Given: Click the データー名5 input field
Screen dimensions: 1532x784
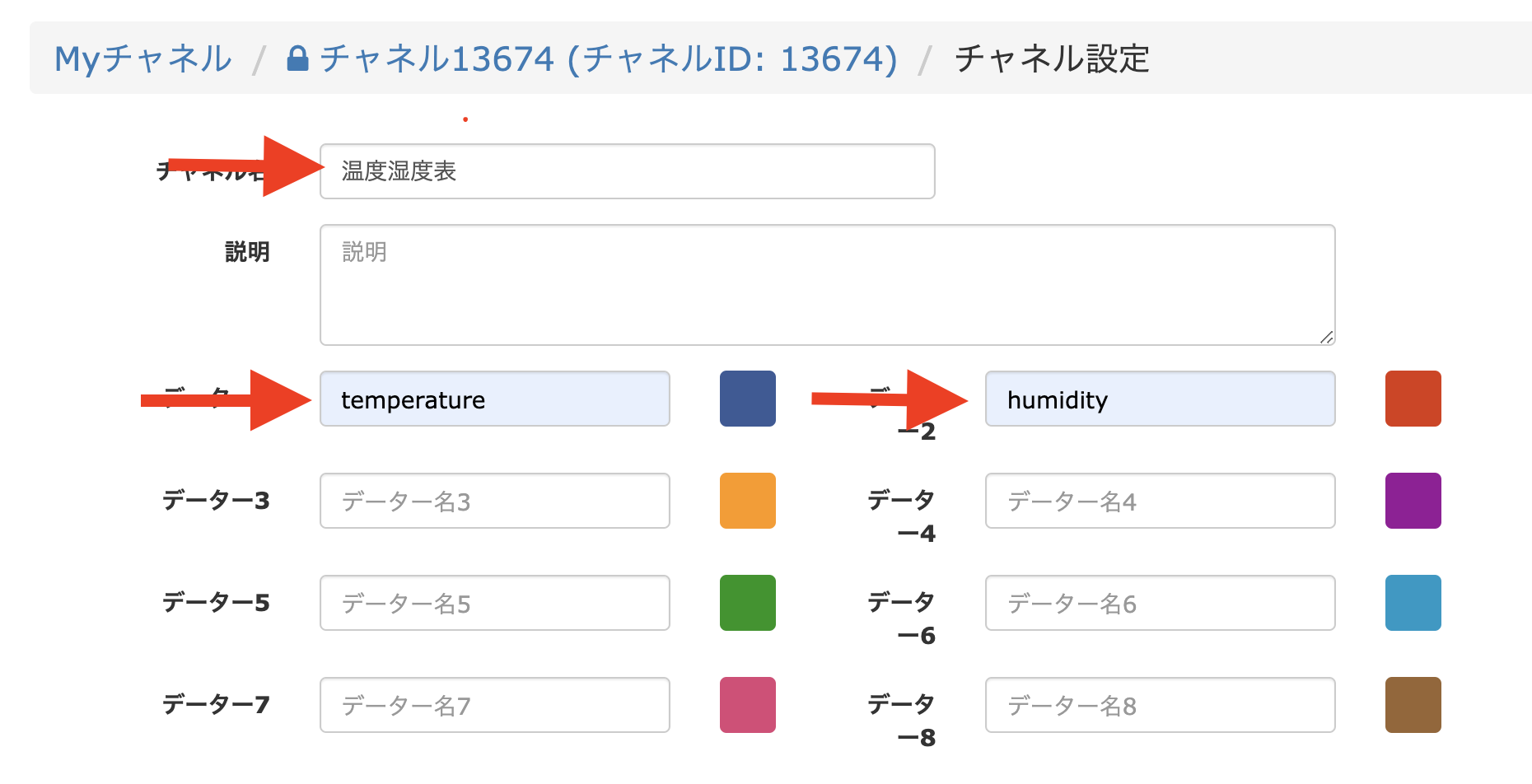Looking at the screenshot, I should click(494, 603).
